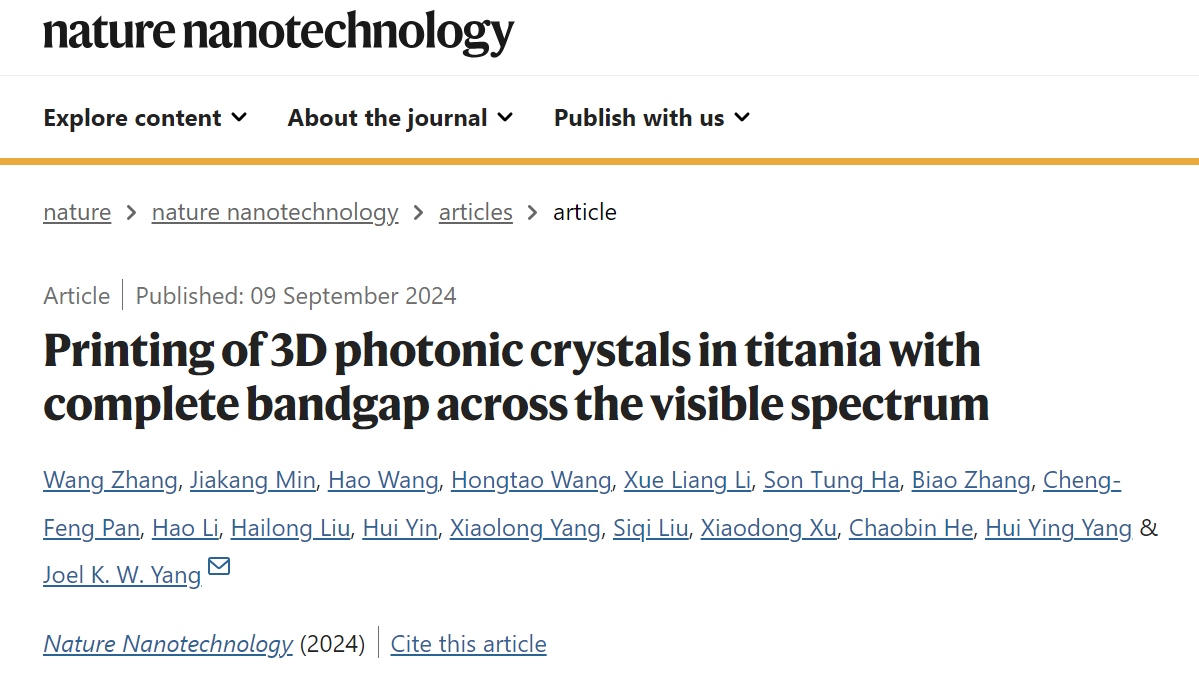Open the About the journal menu
Screen dimensions: 1199x681
[400, 118]
